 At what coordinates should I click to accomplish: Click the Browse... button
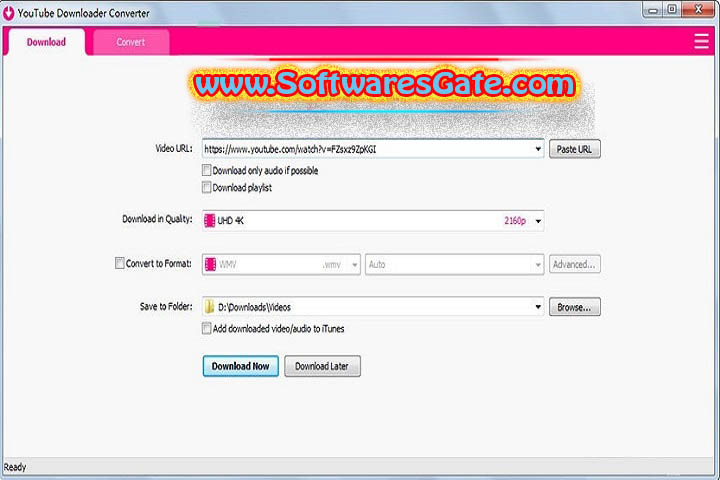point(574,307)
